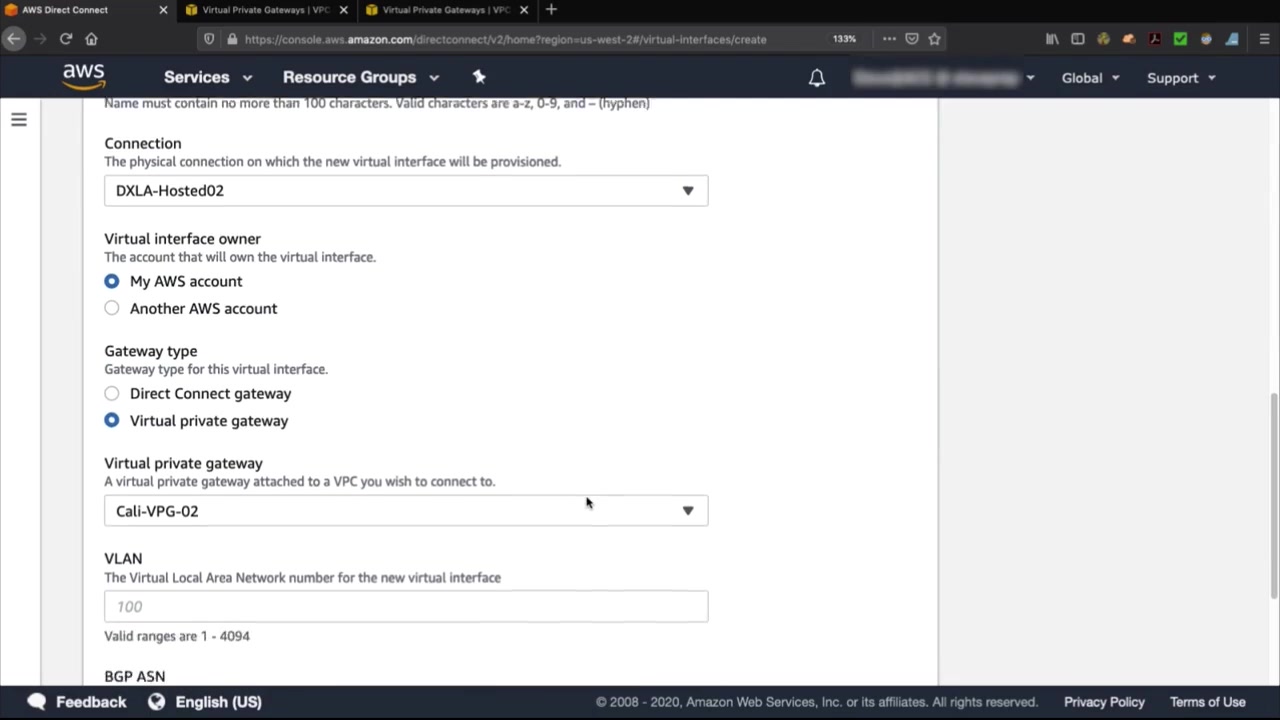Open the Firefox application menu
Viewport: 1280px width, 720px height.
(x=1264, y=39)
